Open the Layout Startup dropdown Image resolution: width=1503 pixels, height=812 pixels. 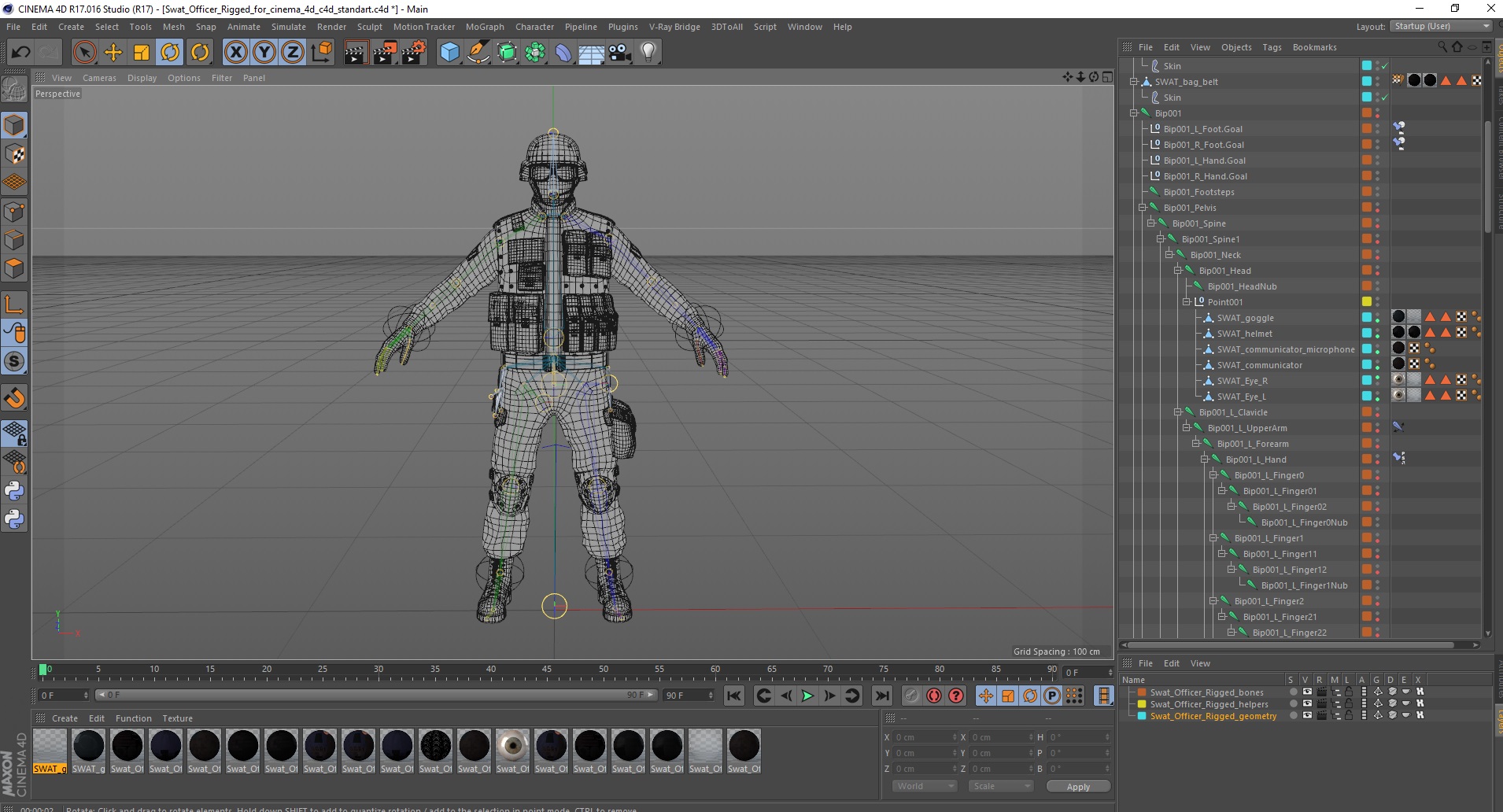[1441, 26]
